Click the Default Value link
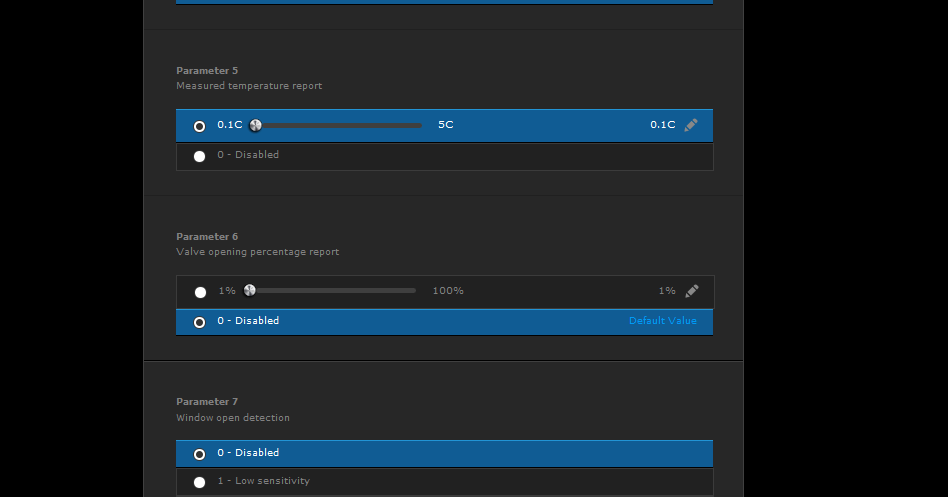The image size is (948, 497). [663, 320]
